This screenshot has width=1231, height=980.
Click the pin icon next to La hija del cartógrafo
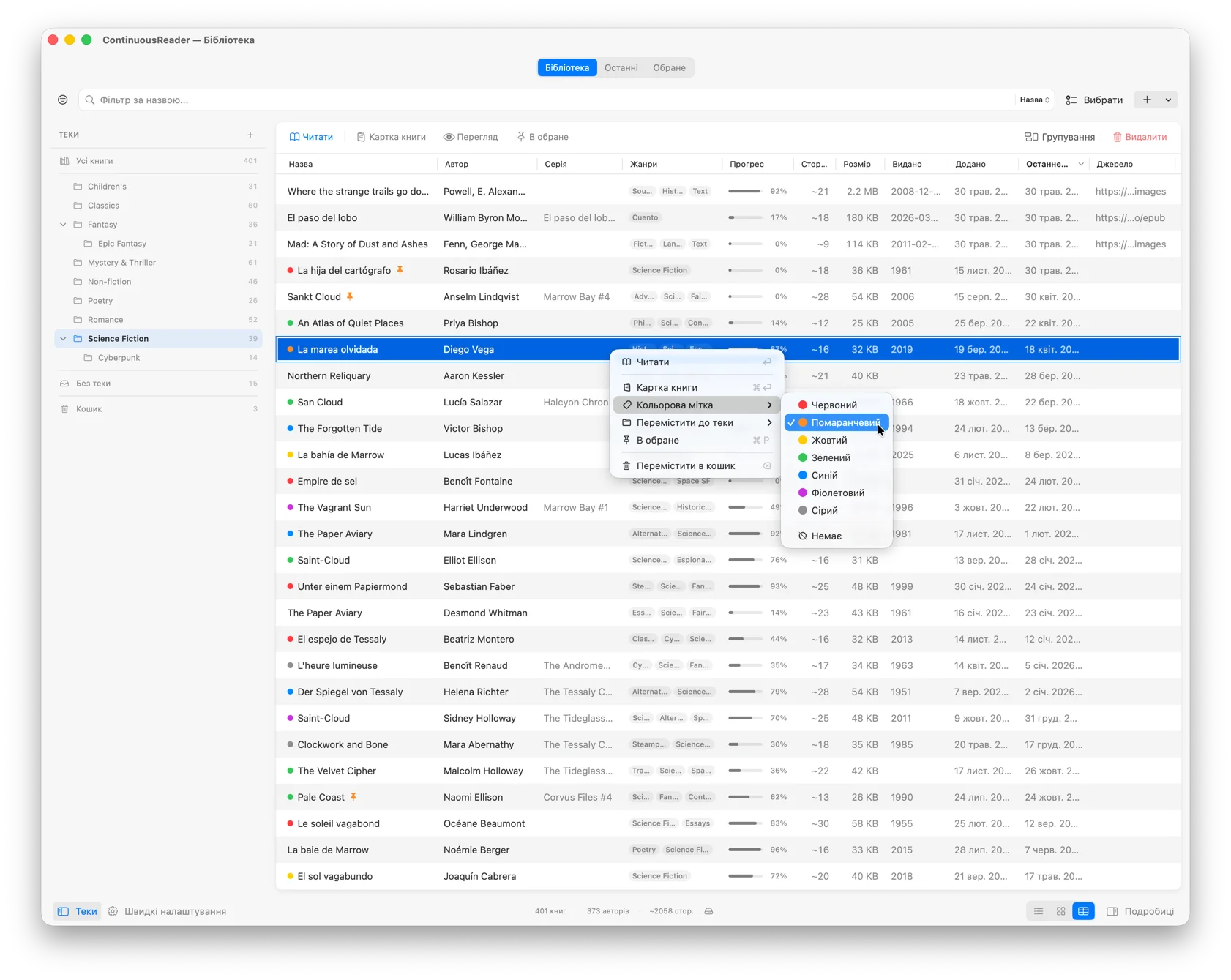[400, 270]
